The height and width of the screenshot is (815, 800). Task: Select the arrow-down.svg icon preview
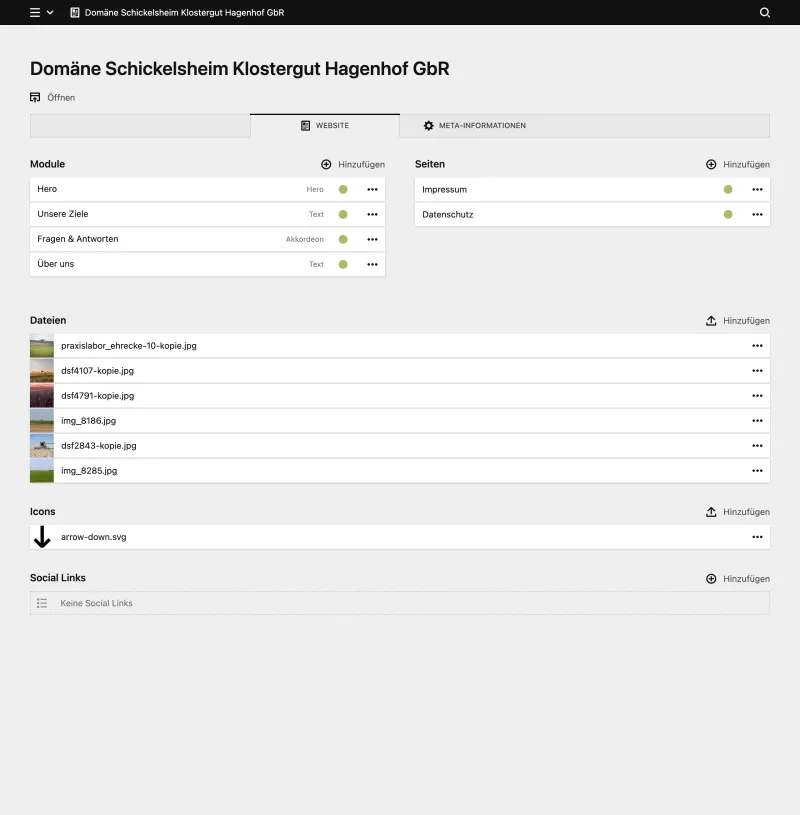[x=41, y=536]
